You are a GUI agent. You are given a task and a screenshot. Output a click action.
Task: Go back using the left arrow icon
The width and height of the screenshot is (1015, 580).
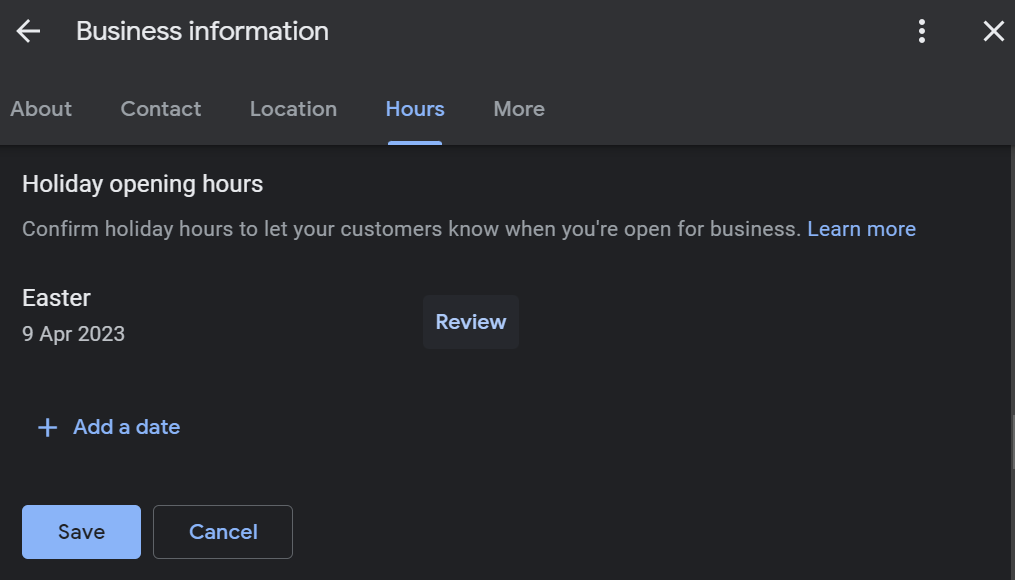tap(28, 31)
